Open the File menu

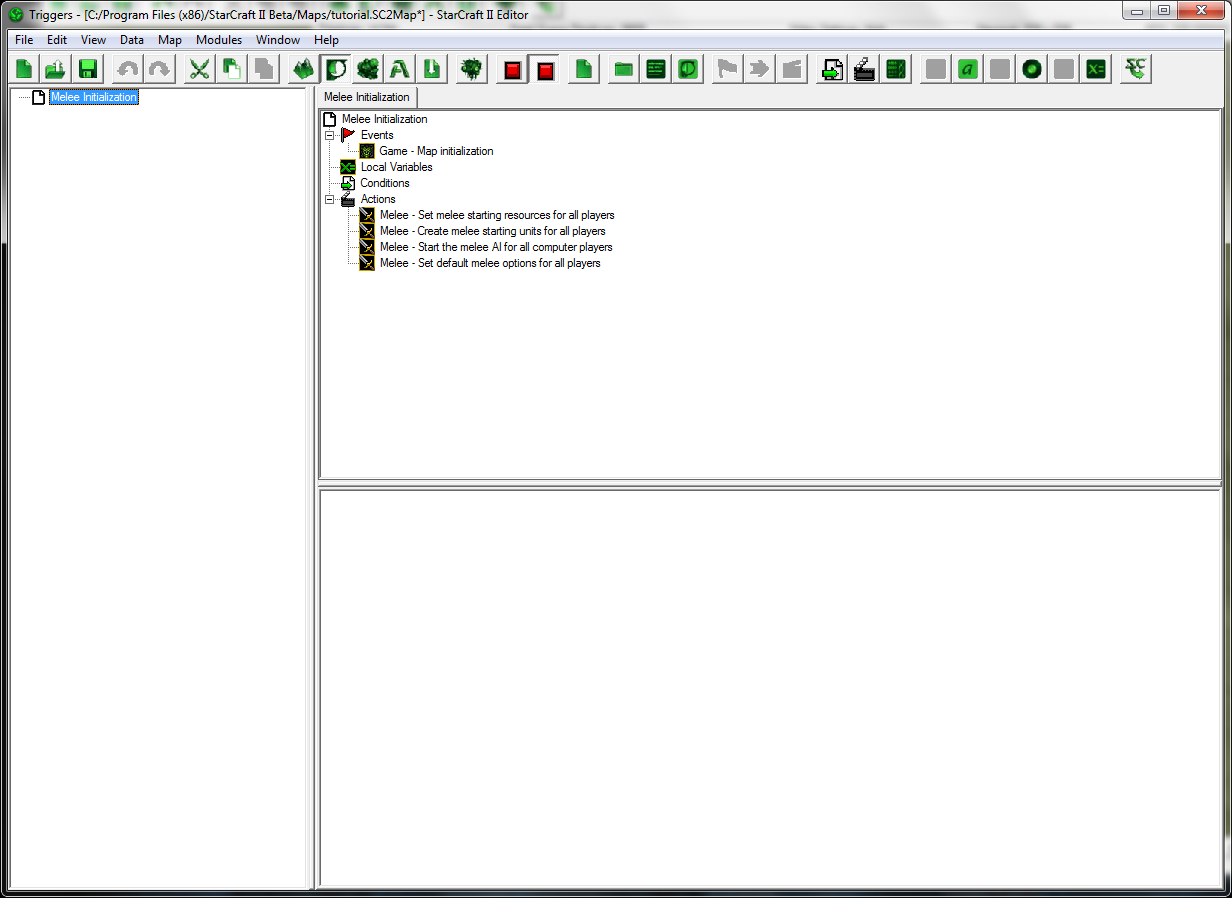(x=24, y=40)
